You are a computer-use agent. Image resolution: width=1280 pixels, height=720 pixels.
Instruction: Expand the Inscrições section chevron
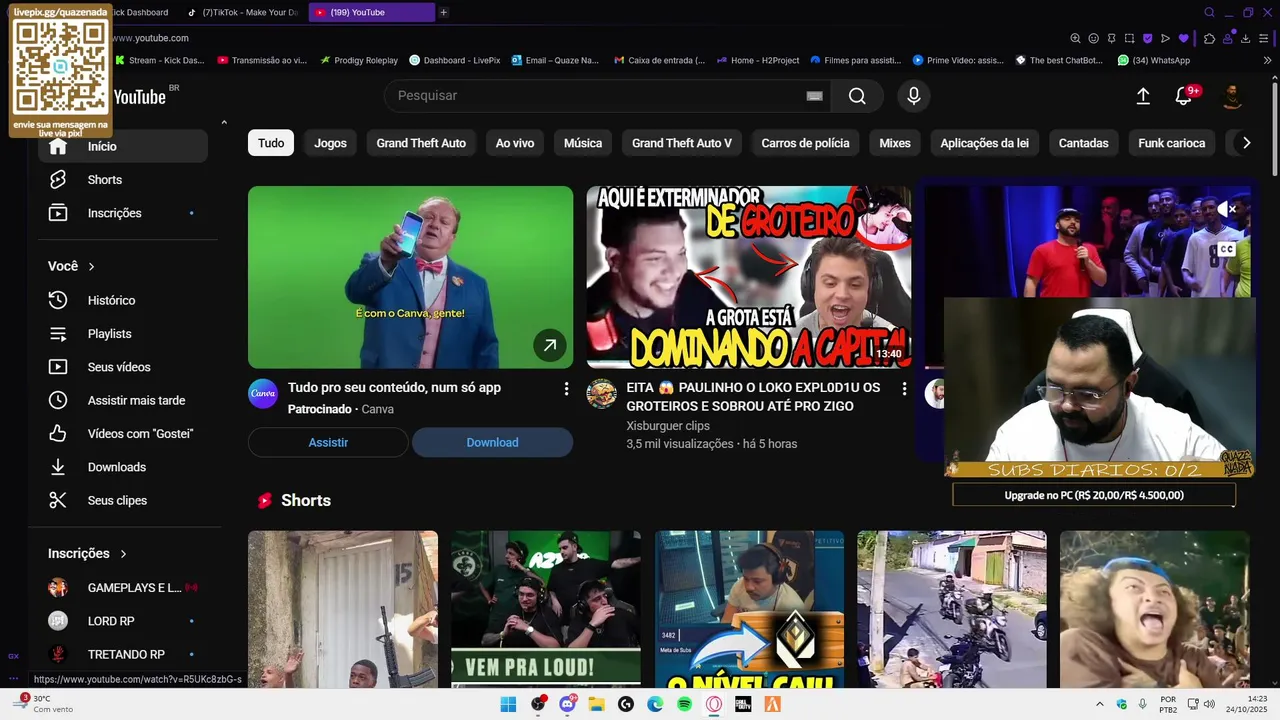coord(124,554)
